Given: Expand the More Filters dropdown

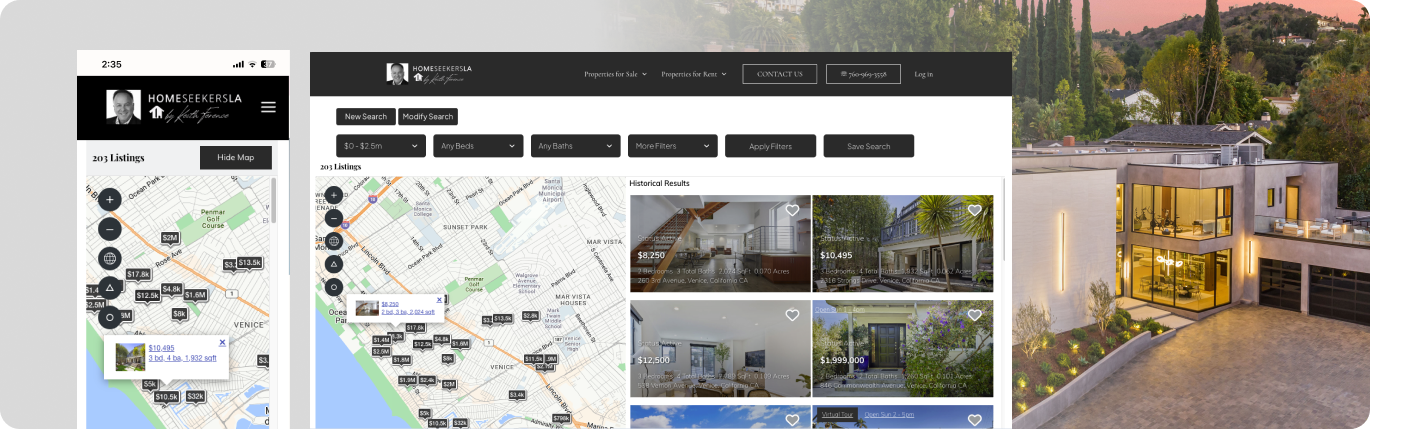Looking at the screenshot, I should coord(673,146).
